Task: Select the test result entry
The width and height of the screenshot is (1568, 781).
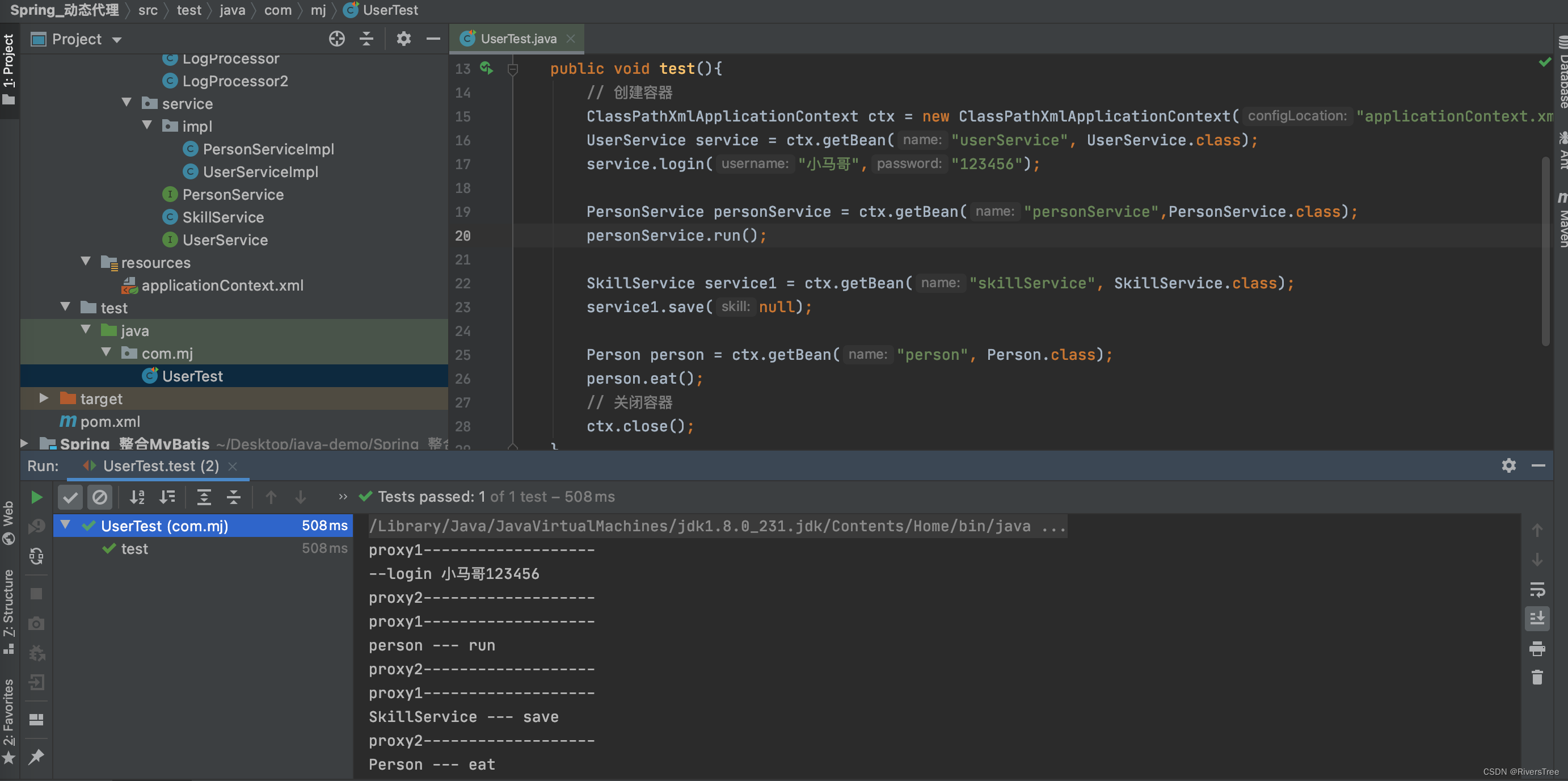Action: (134, 549)
